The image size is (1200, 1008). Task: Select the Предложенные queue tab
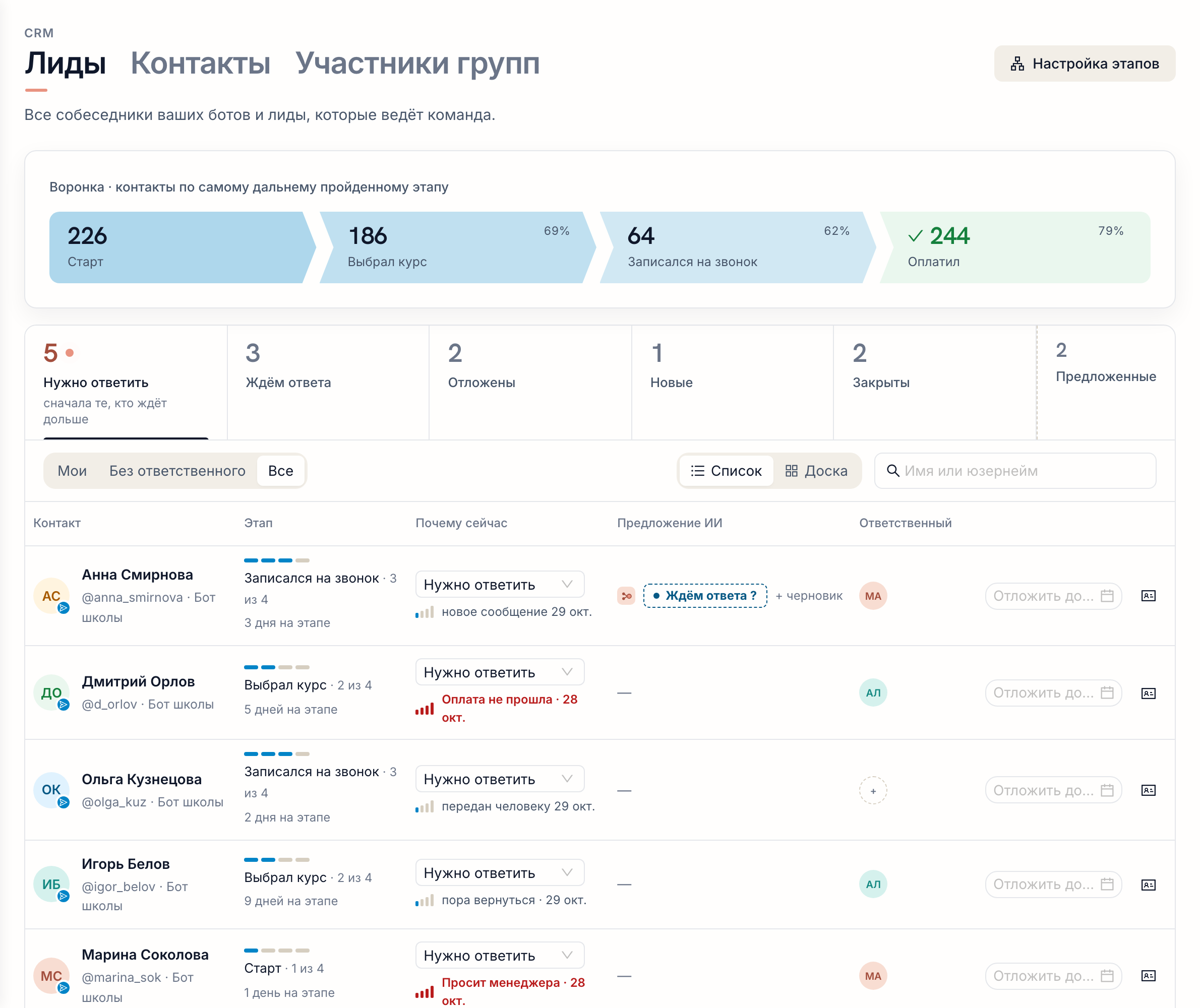(1106, 383)
